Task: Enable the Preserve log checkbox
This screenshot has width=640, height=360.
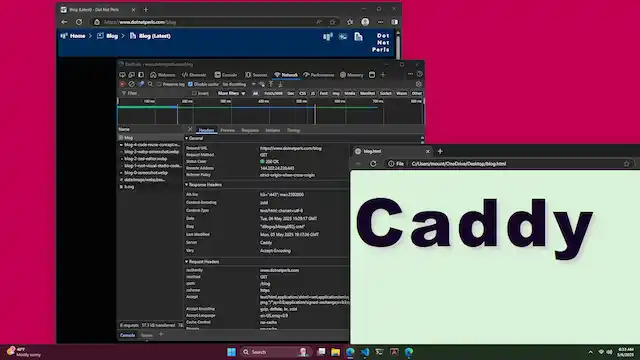Action: coord(159,84)
